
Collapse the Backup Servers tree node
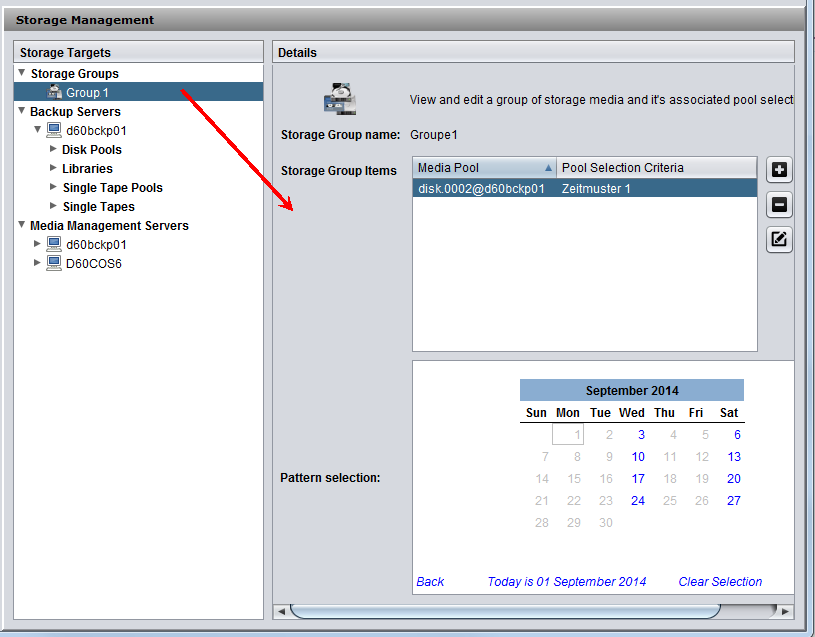22,111
